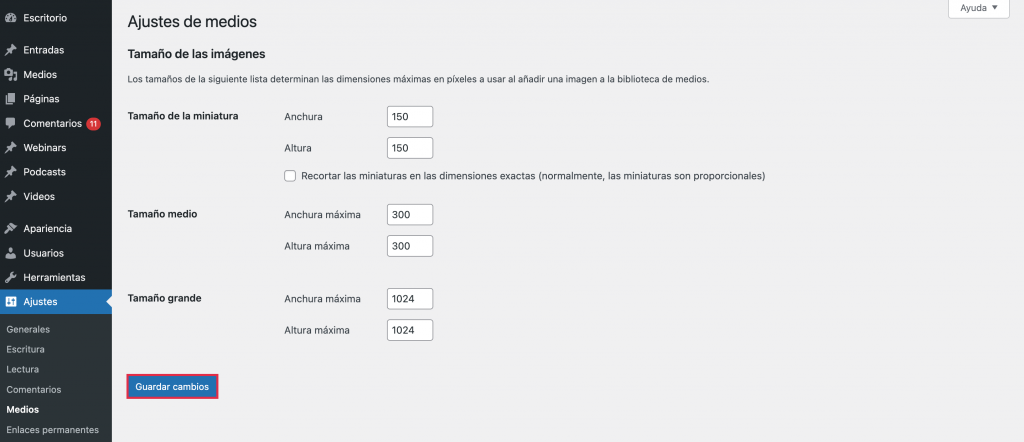The width and height of the screenshot is (1024, 442).
Task: Click the Usuarios person icon
Action: click(10, 253)
